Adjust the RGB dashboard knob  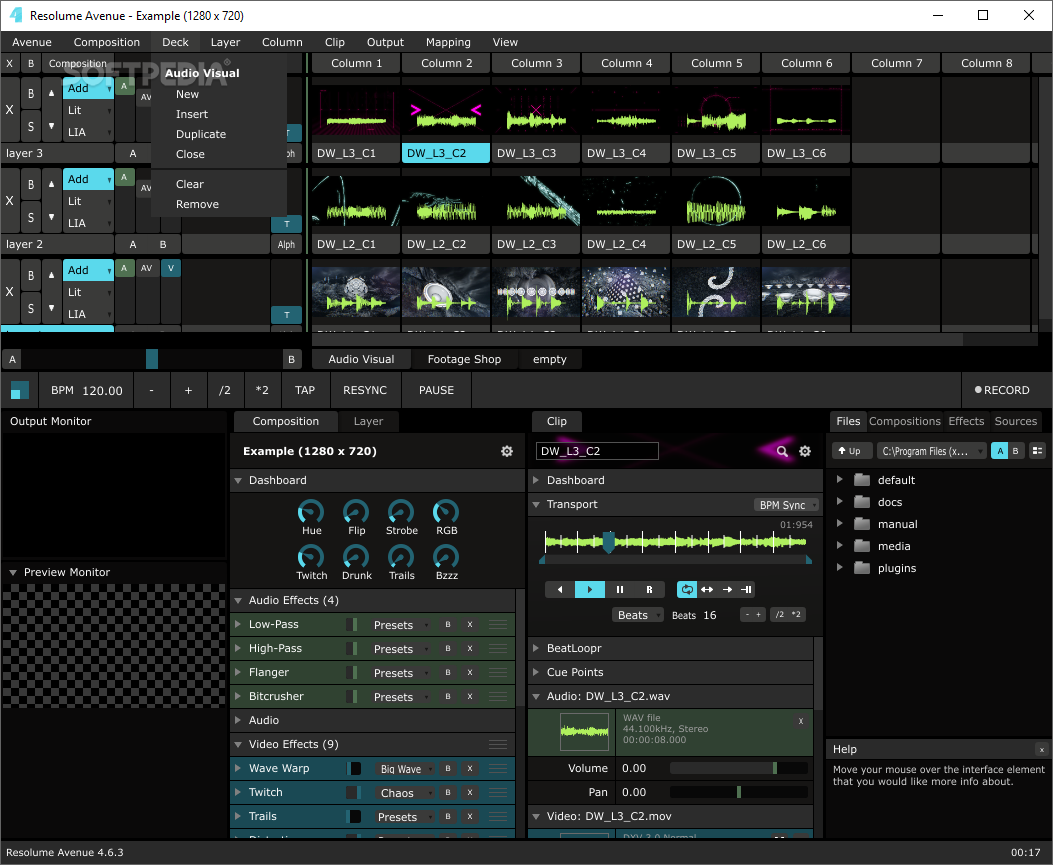[446, 512]
